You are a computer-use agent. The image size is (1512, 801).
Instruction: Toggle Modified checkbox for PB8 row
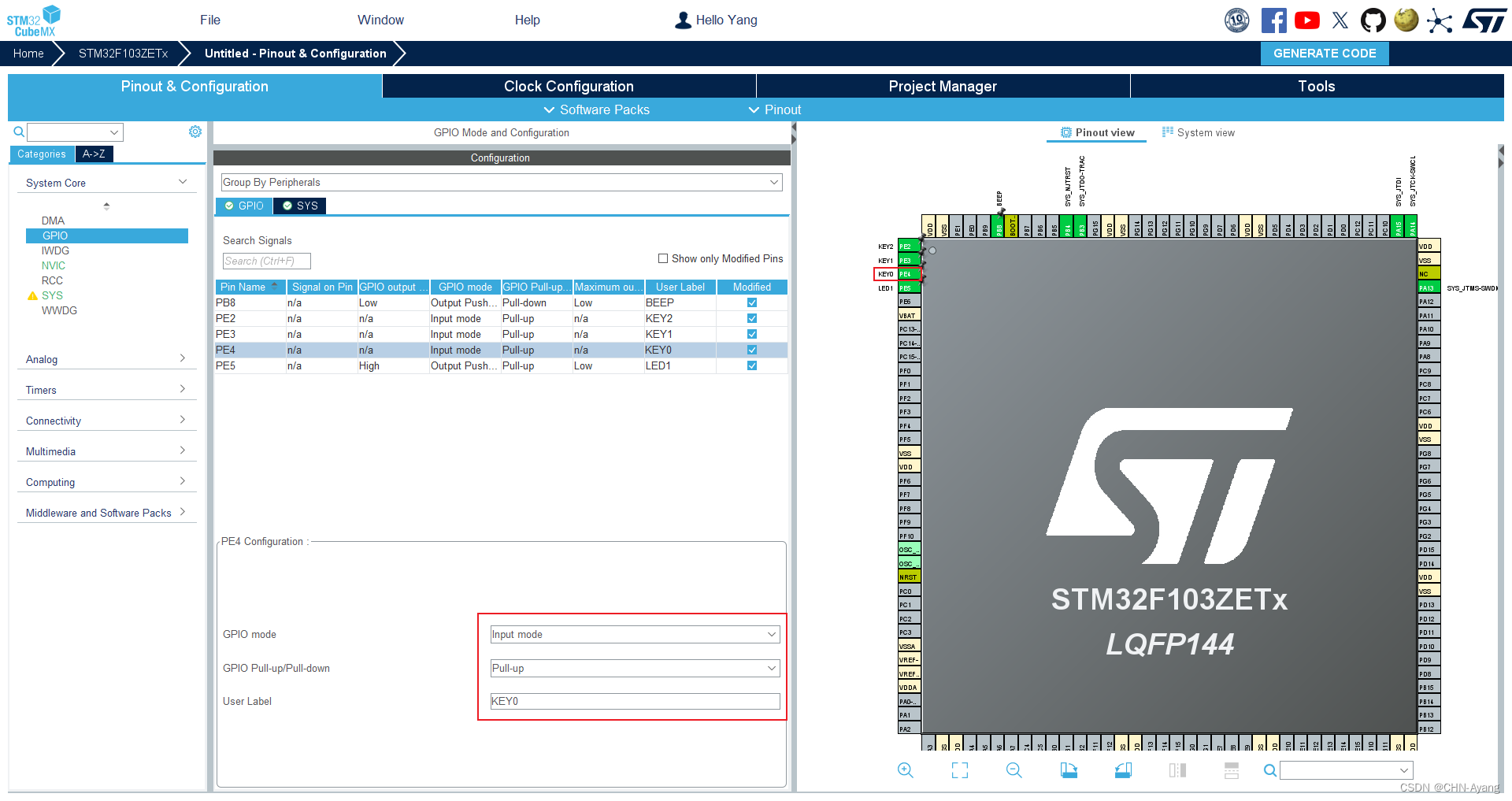[752, 302]
